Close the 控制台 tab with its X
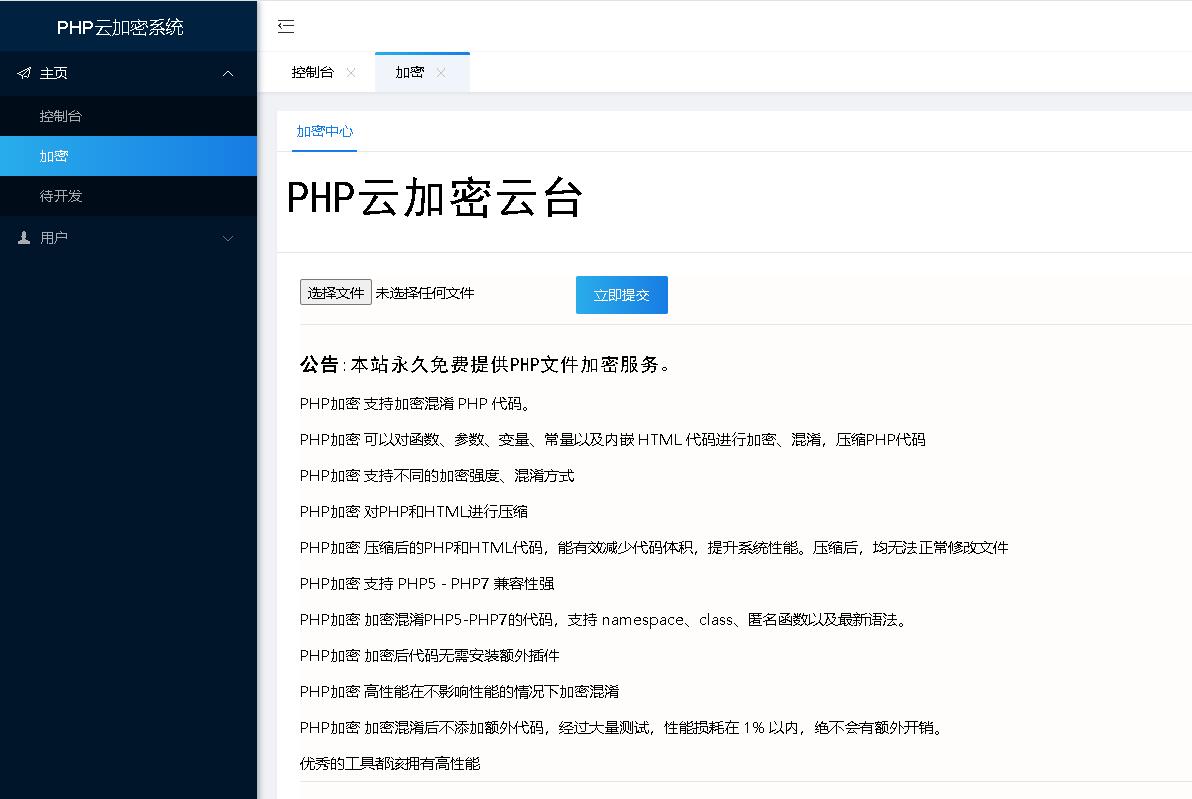This screenshot has width=1192, height=799. click(350, 72)
